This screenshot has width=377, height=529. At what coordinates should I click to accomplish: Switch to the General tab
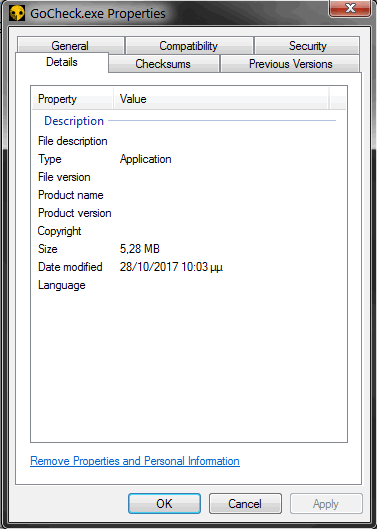coord(70,46)
